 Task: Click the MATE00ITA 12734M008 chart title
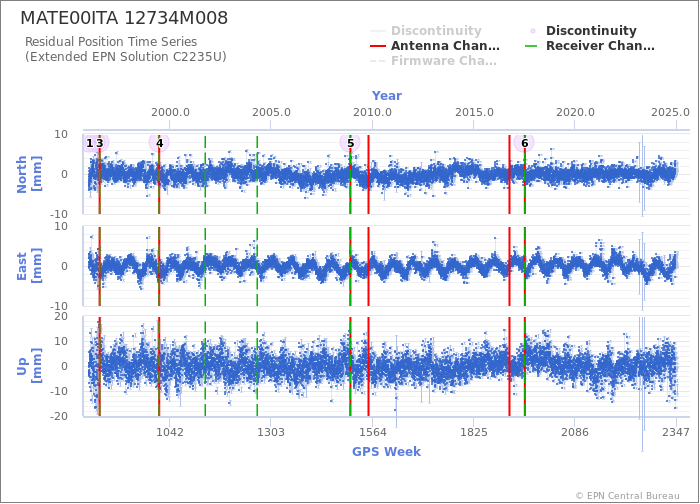pyautogui.click(x=124, y=18)
